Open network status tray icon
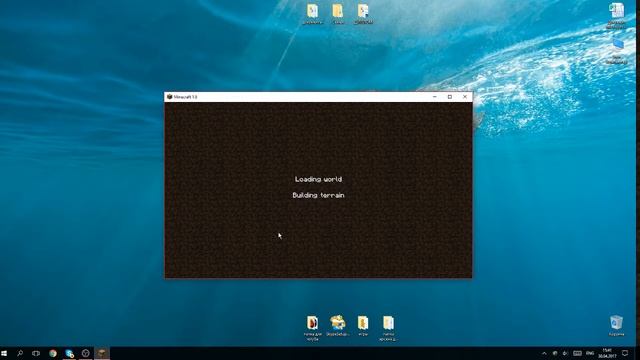Image resolution: width=640 pixels, height=360 pixels. point(555,353)
